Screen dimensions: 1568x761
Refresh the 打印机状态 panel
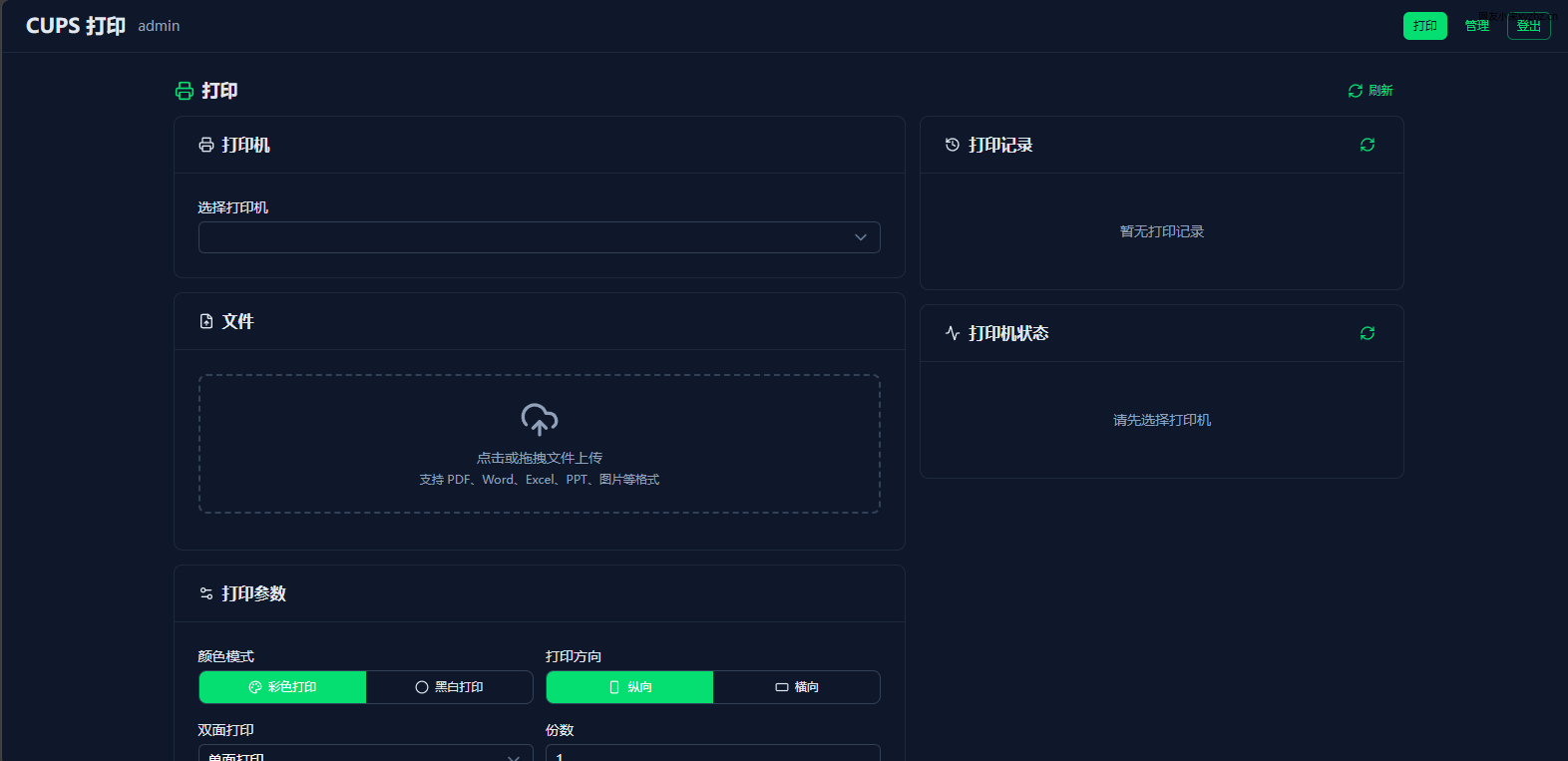click(1367, 334)
